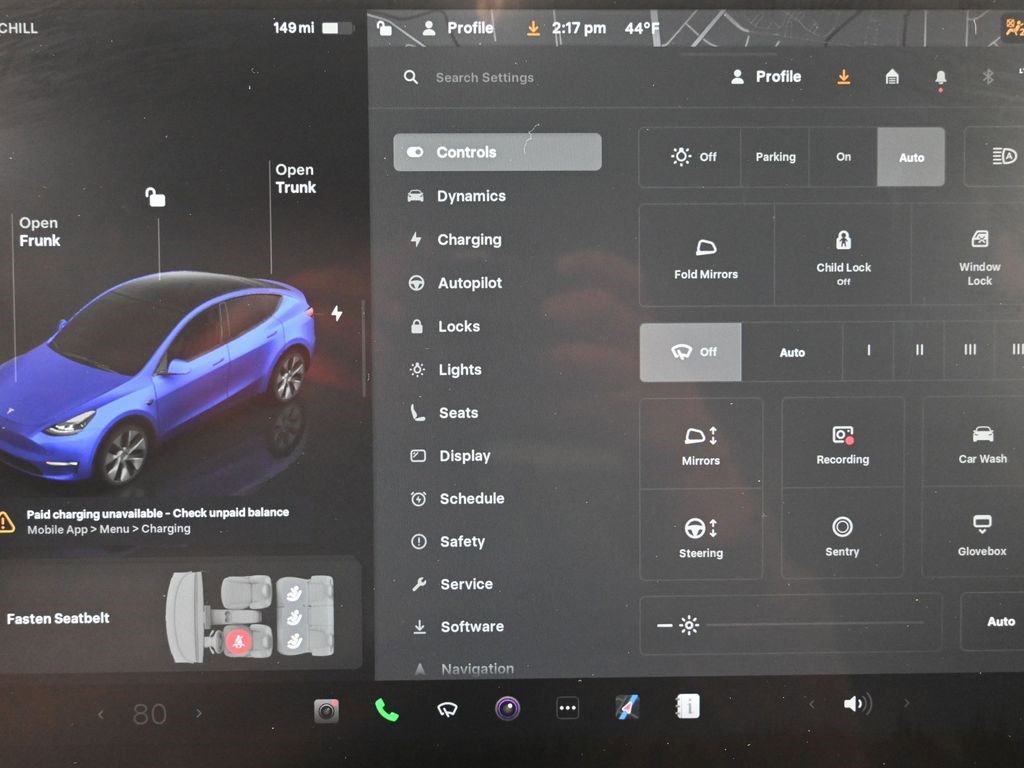This screenshot has width=1024, height=768.
Task: Open the more apps ellipsis menu
Action: tap(567, 707)
